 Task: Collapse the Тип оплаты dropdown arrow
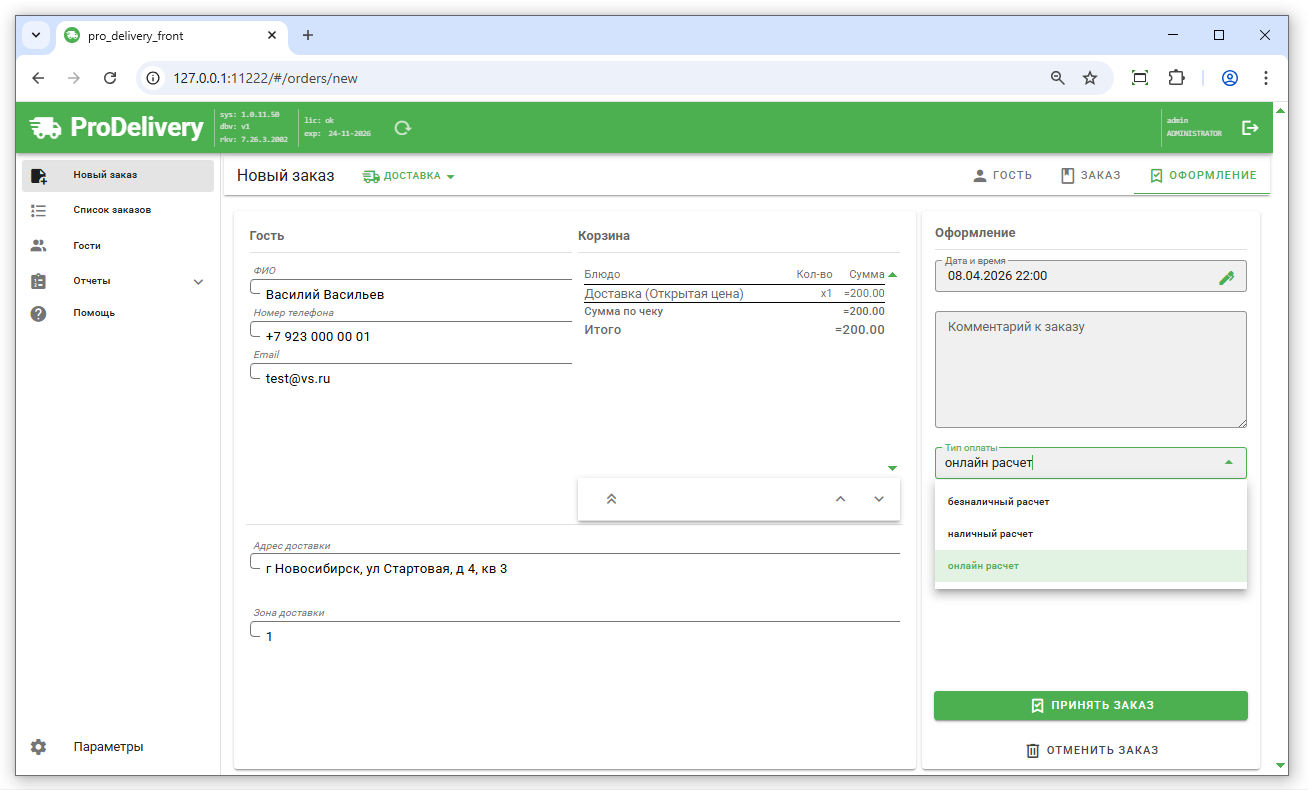click(x=1228, y=462)
